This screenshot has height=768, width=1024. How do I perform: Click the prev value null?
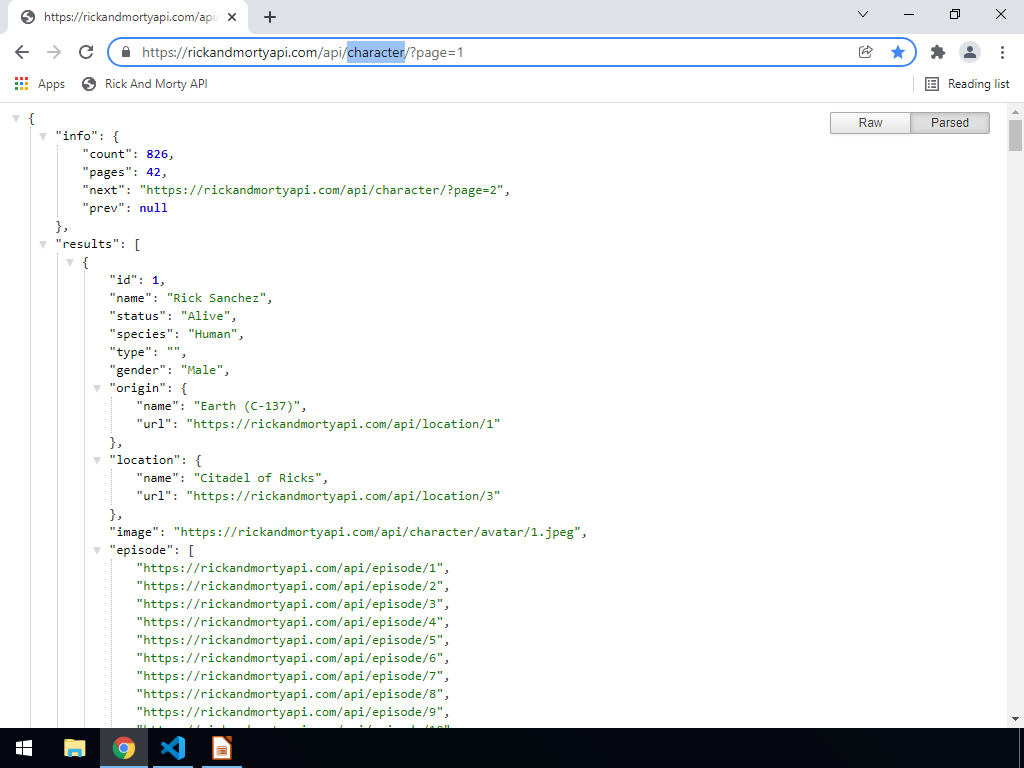point(153,208)
